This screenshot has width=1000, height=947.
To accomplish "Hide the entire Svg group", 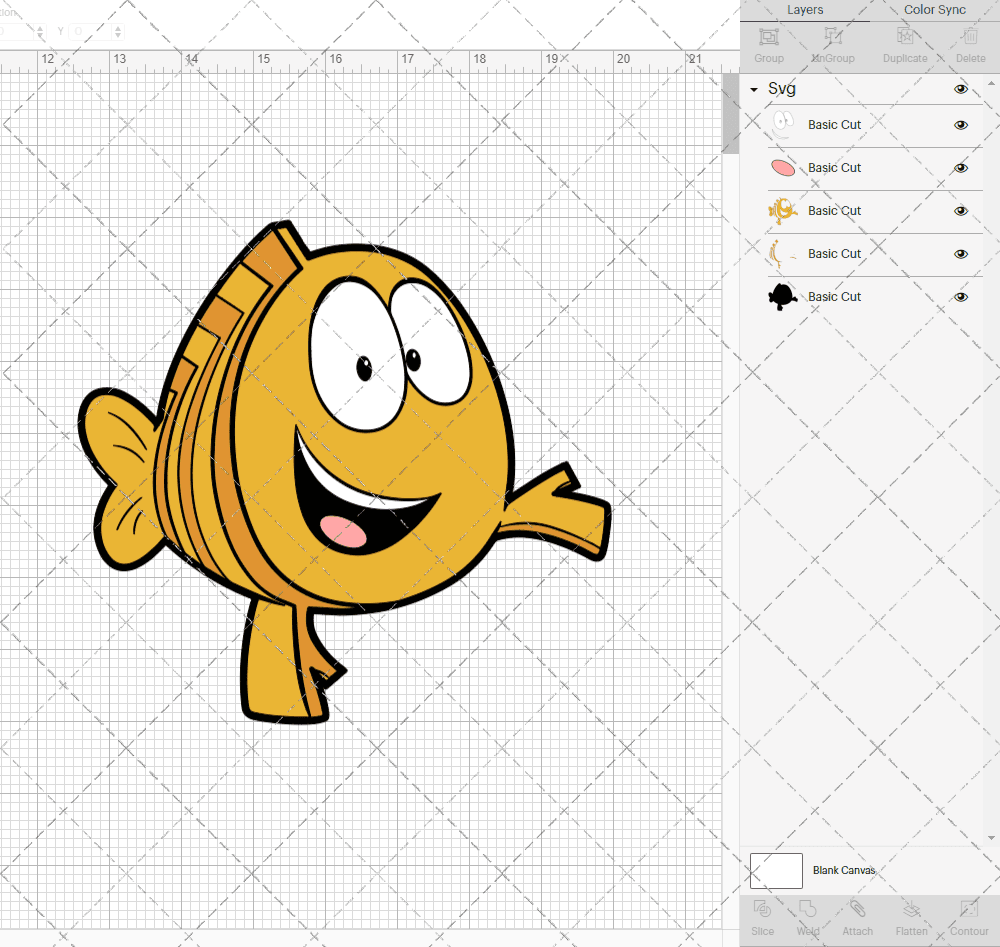I will click(960, 89).
